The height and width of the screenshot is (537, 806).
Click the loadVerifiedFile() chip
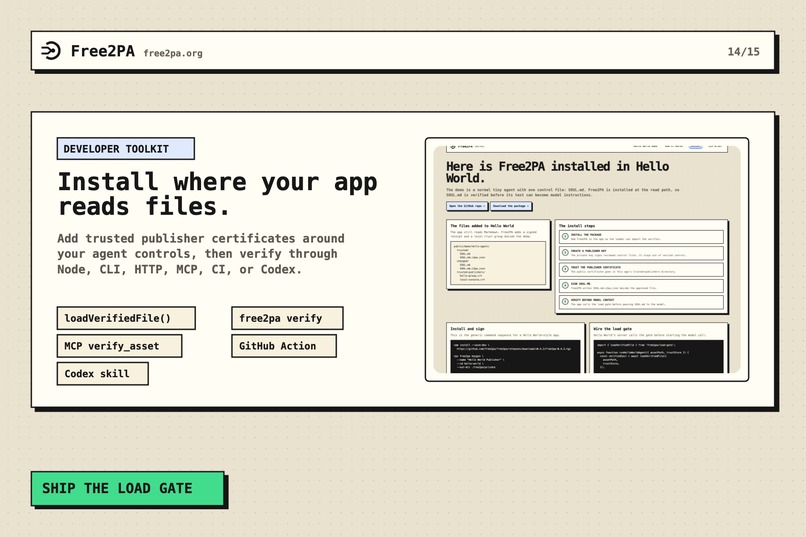click(126, 318)
